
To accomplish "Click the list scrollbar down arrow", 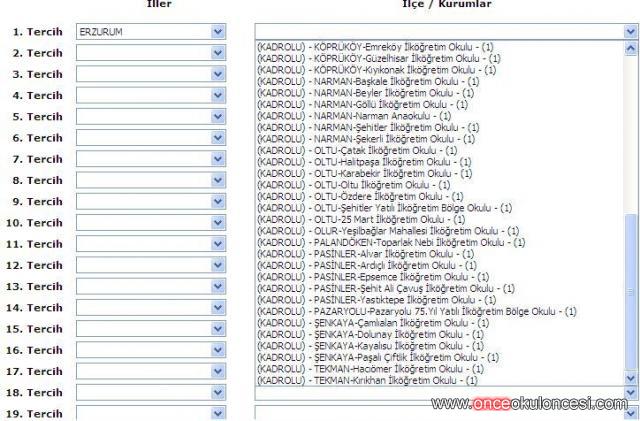I will [631, 379].
